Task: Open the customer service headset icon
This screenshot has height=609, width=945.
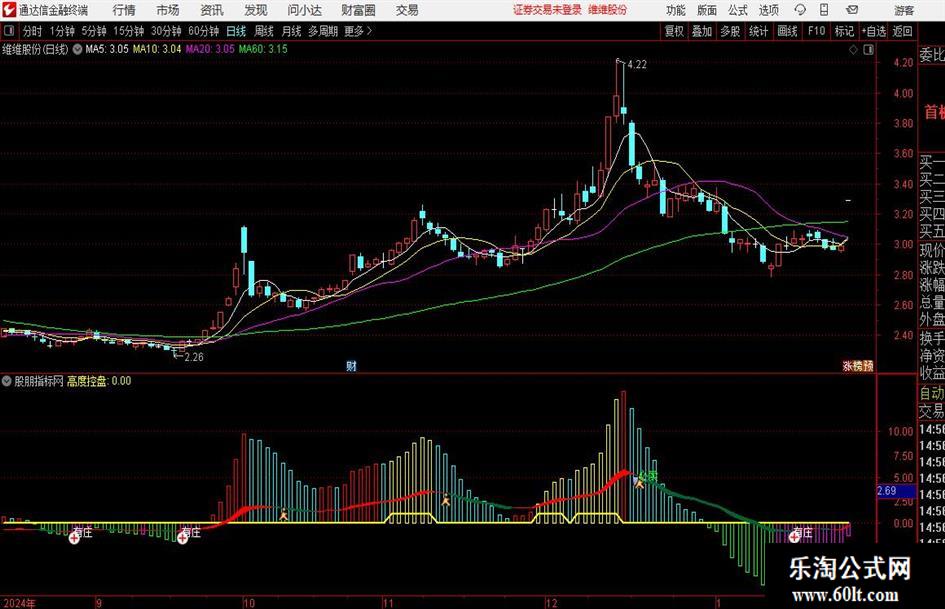Action: (800, 10)
